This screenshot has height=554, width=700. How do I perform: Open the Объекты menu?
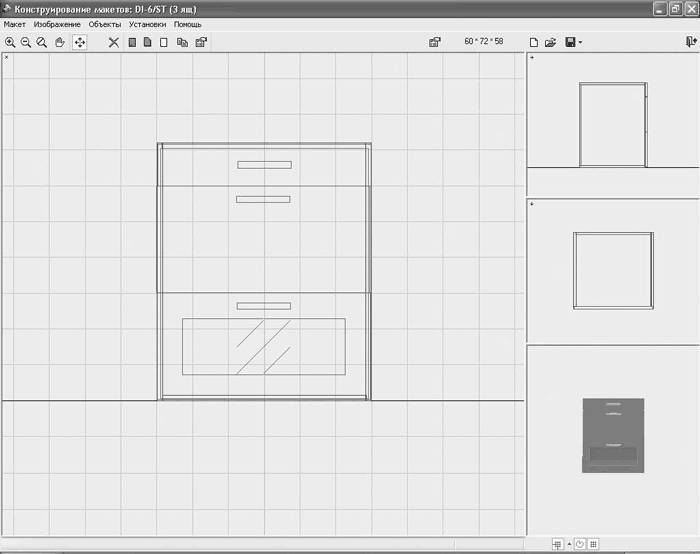click(105, 25)
